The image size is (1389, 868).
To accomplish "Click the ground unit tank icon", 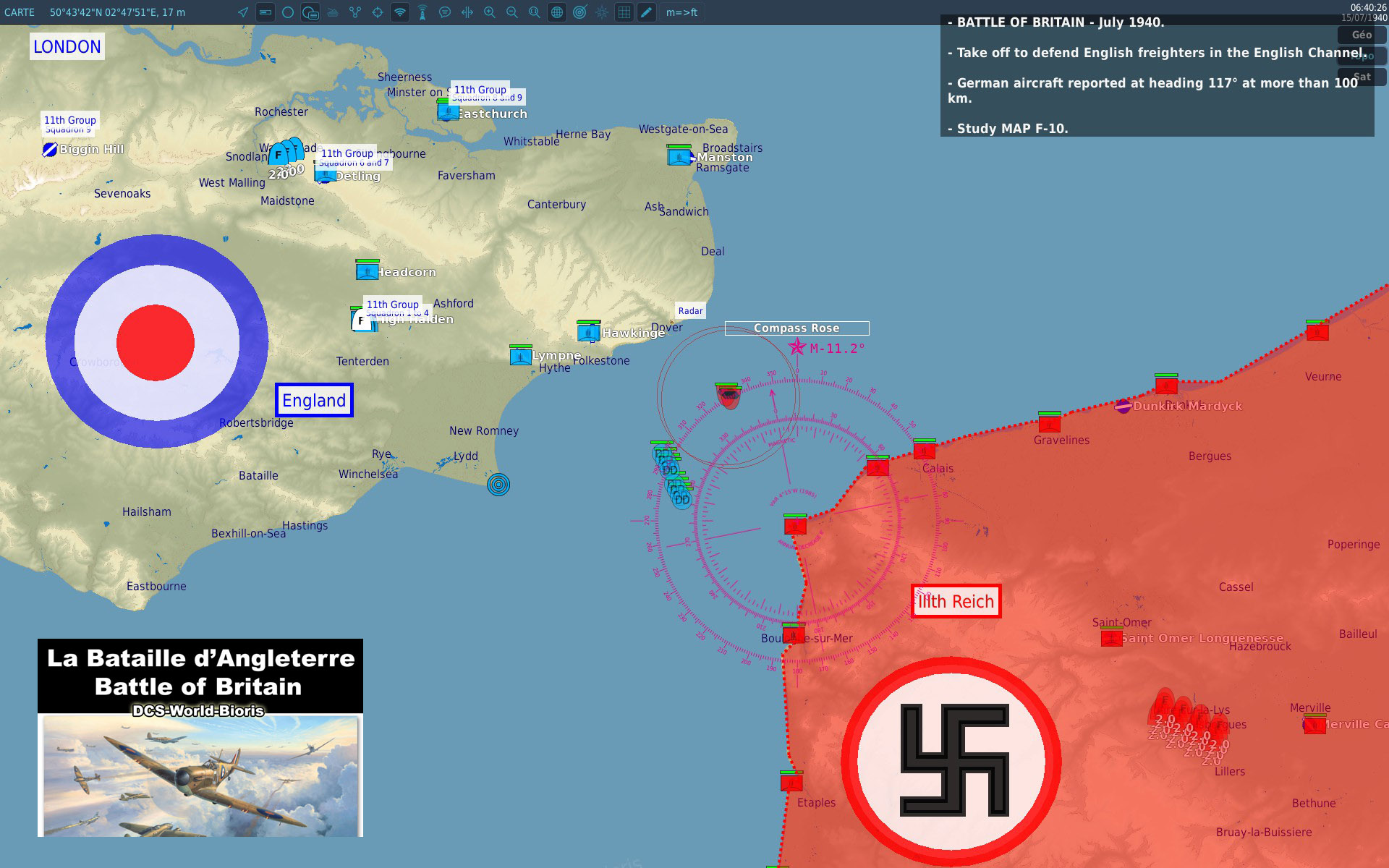I will pos(333,12).
